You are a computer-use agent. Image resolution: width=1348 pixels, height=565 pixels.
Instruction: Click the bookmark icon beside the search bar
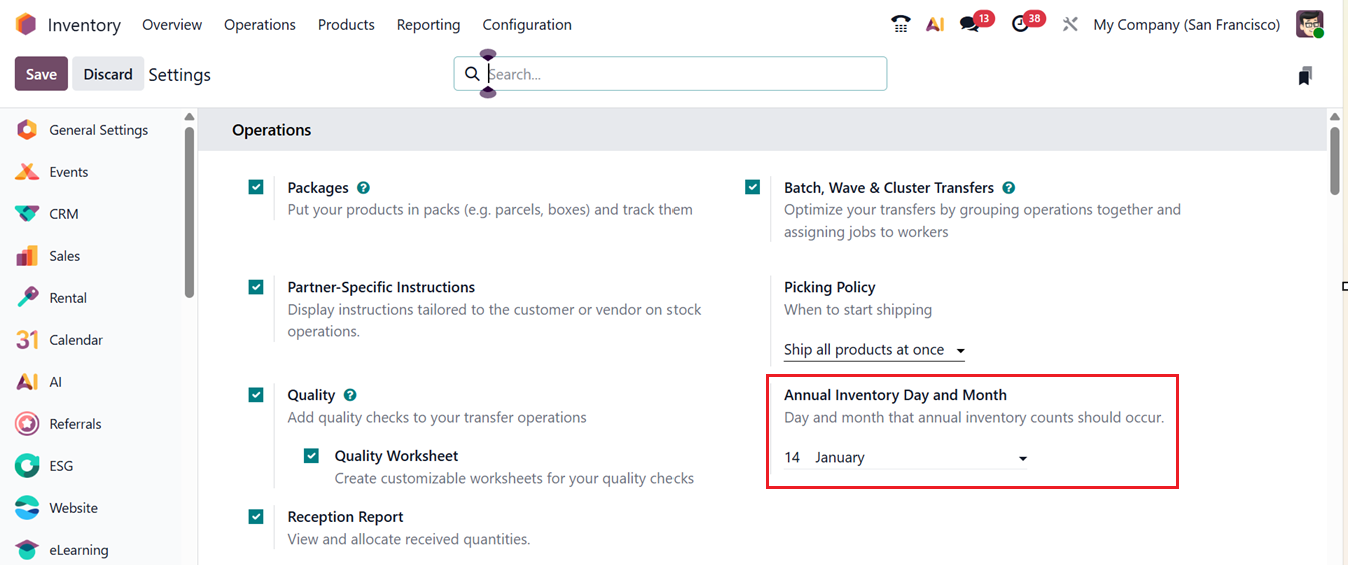click(1304, 76)
